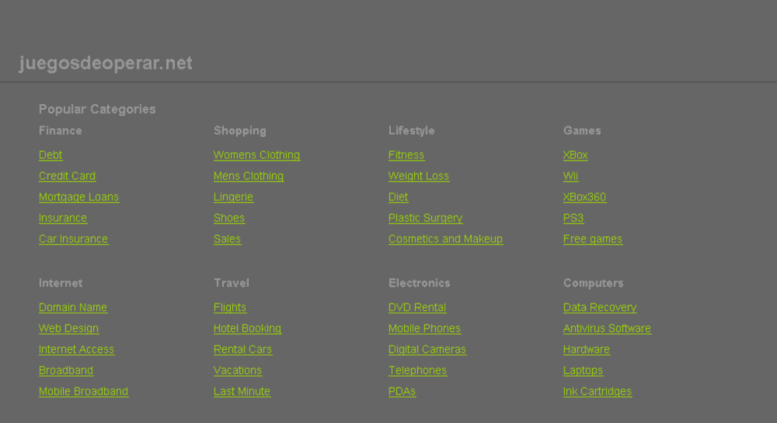Click the XBox360 games link
777x423 pixels.
(x=584, y=197)
